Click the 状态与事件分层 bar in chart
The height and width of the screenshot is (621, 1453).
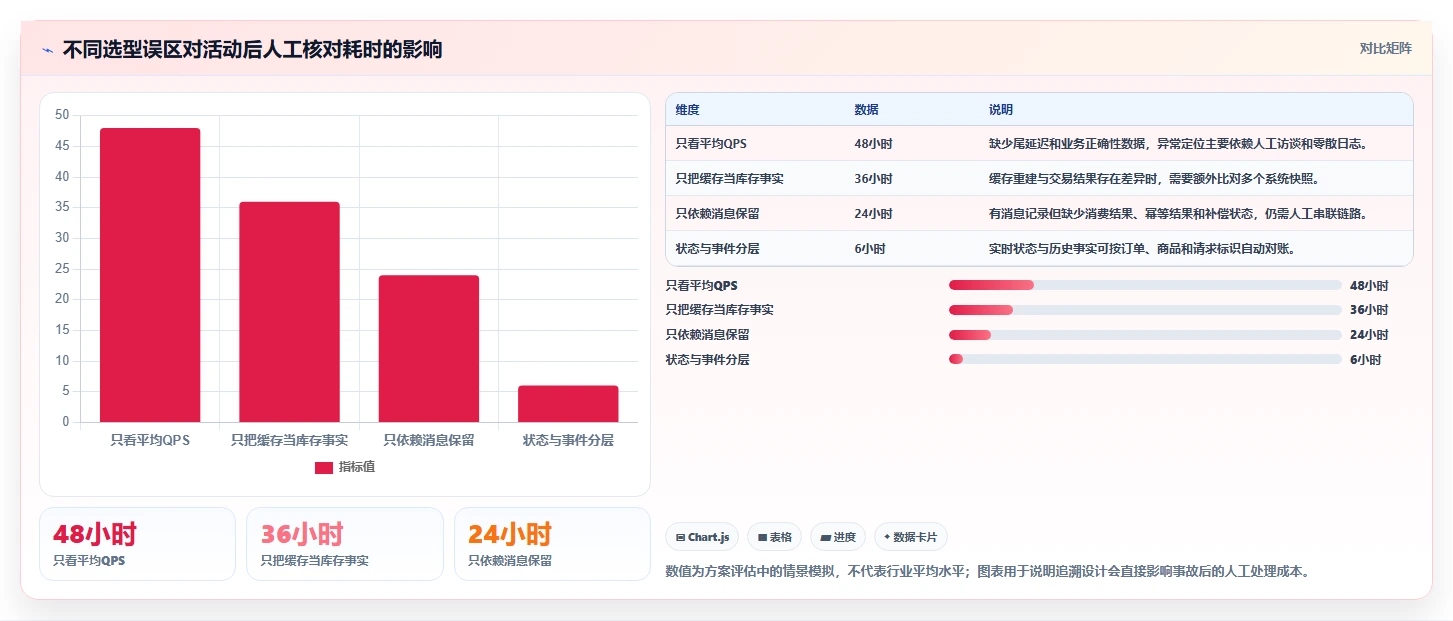click(x=568, y=404)
